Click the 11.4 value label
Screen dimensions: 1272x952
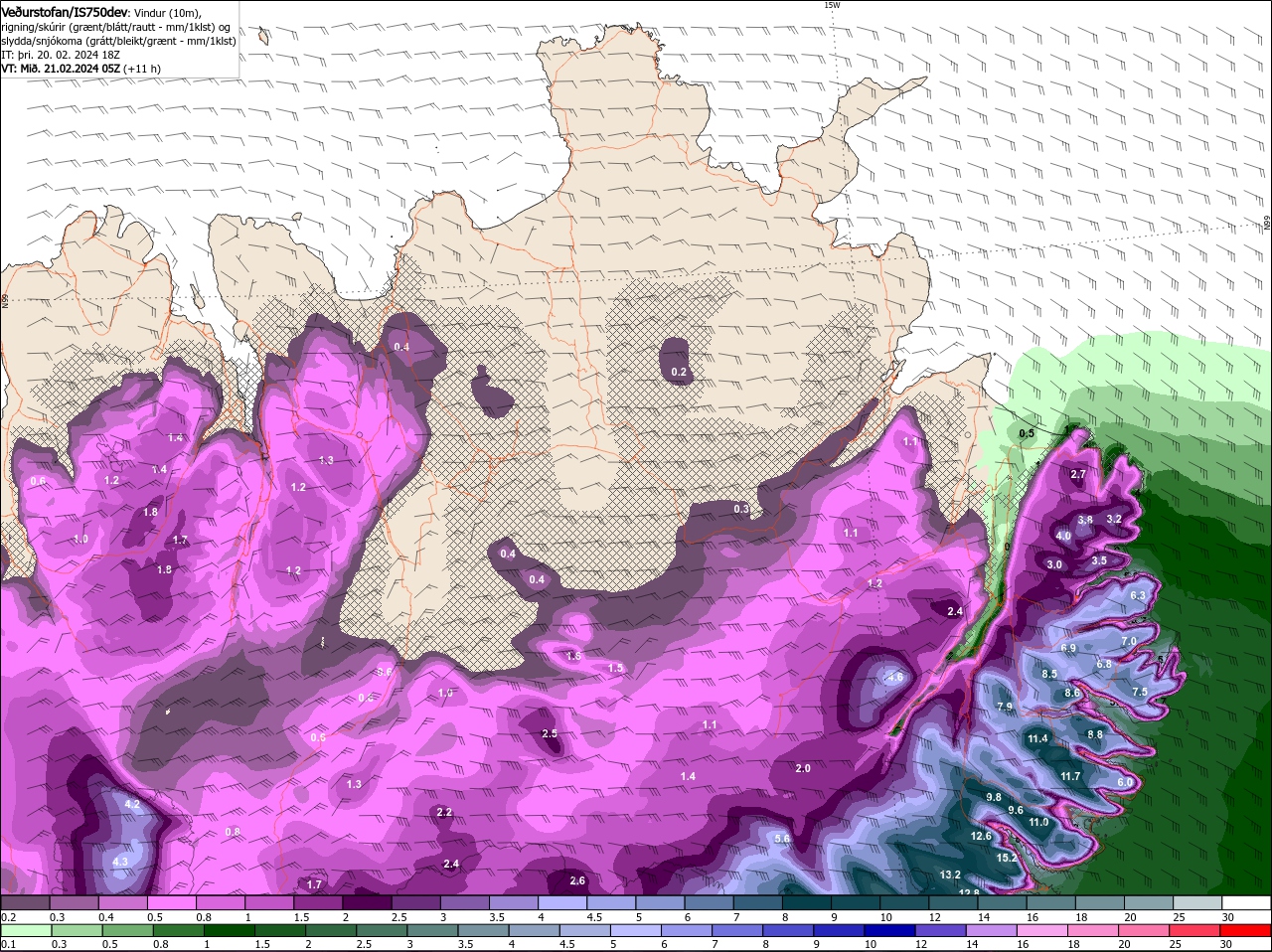(x=1037, y=738)
